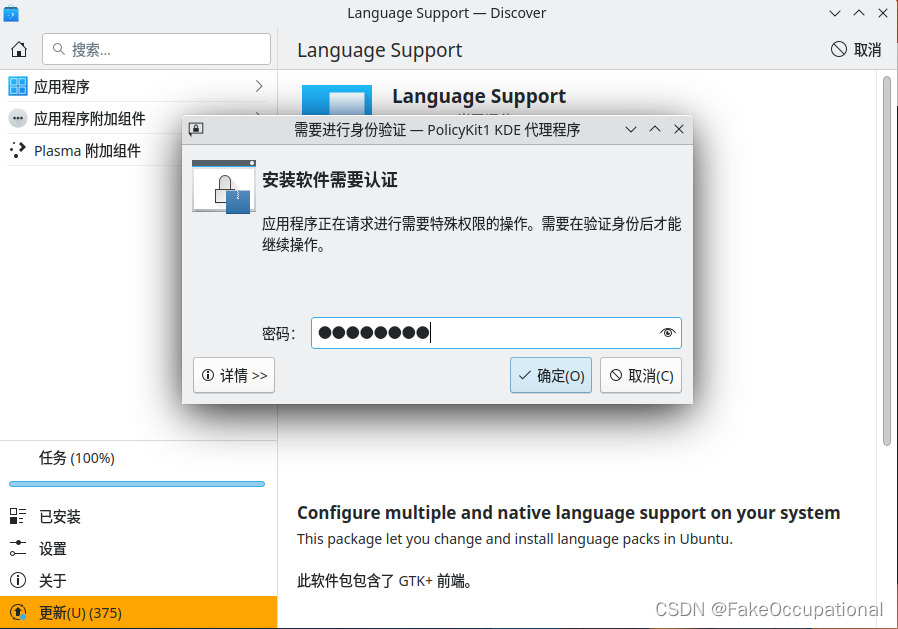This screenshot has width=898, height=629.
Task: Open 设置 settings page
Action: [x=137, y=549]
